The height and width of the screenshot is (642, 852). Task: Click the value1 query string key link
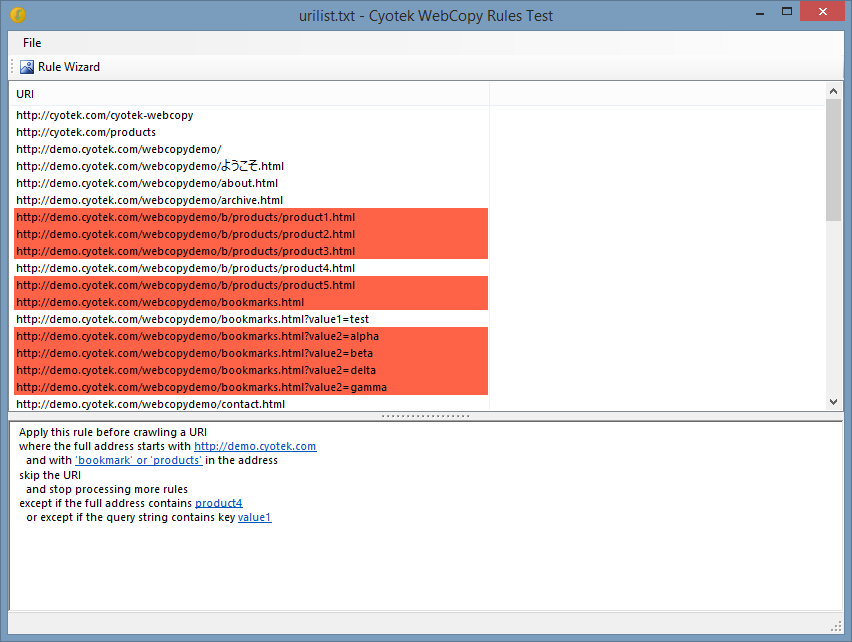point(254,517)
